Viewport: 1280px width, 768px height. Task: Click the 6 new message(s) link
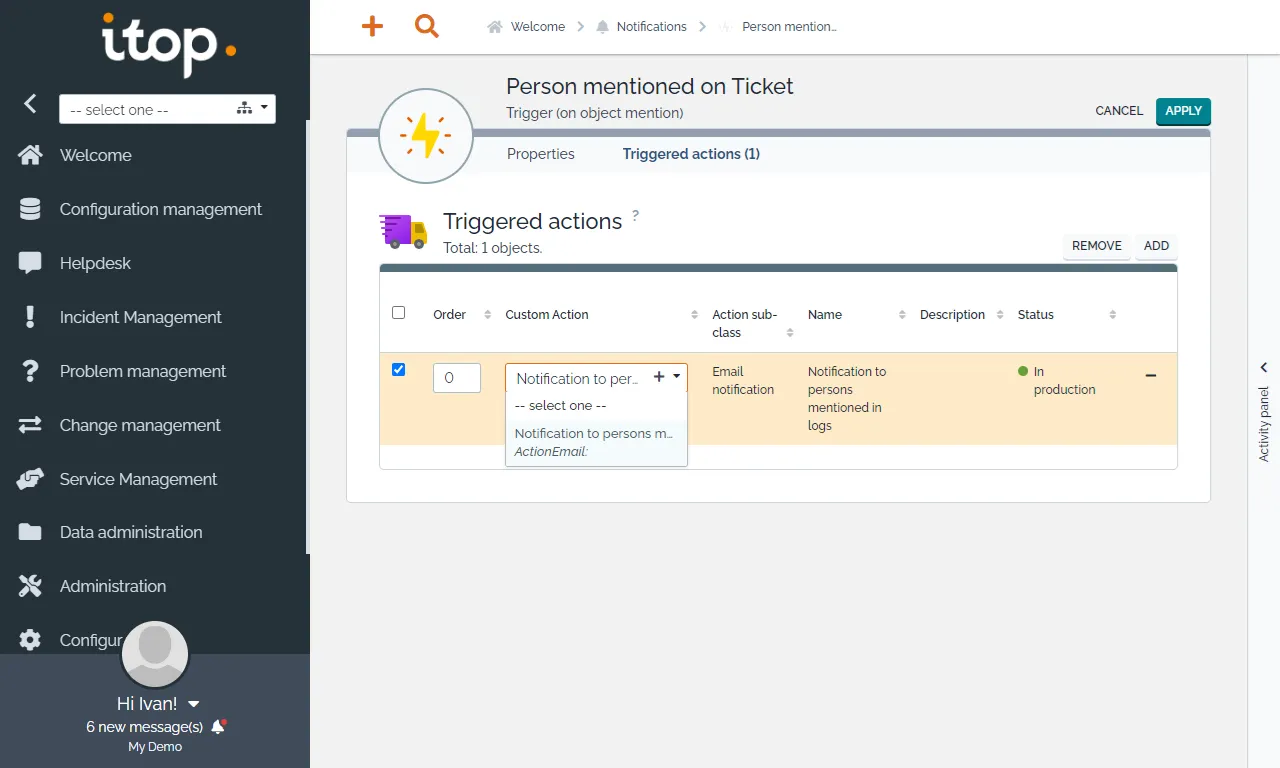145,727
